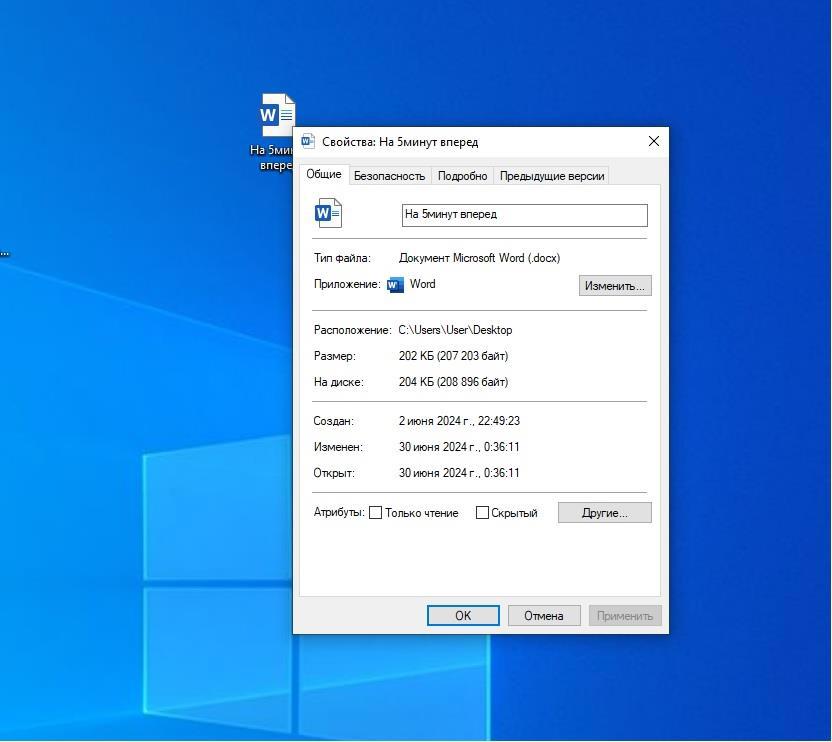The height and width of the screenshot is (742, 832).
Task: Go to the Подробно tab
Action: click(x=462, y=176)
